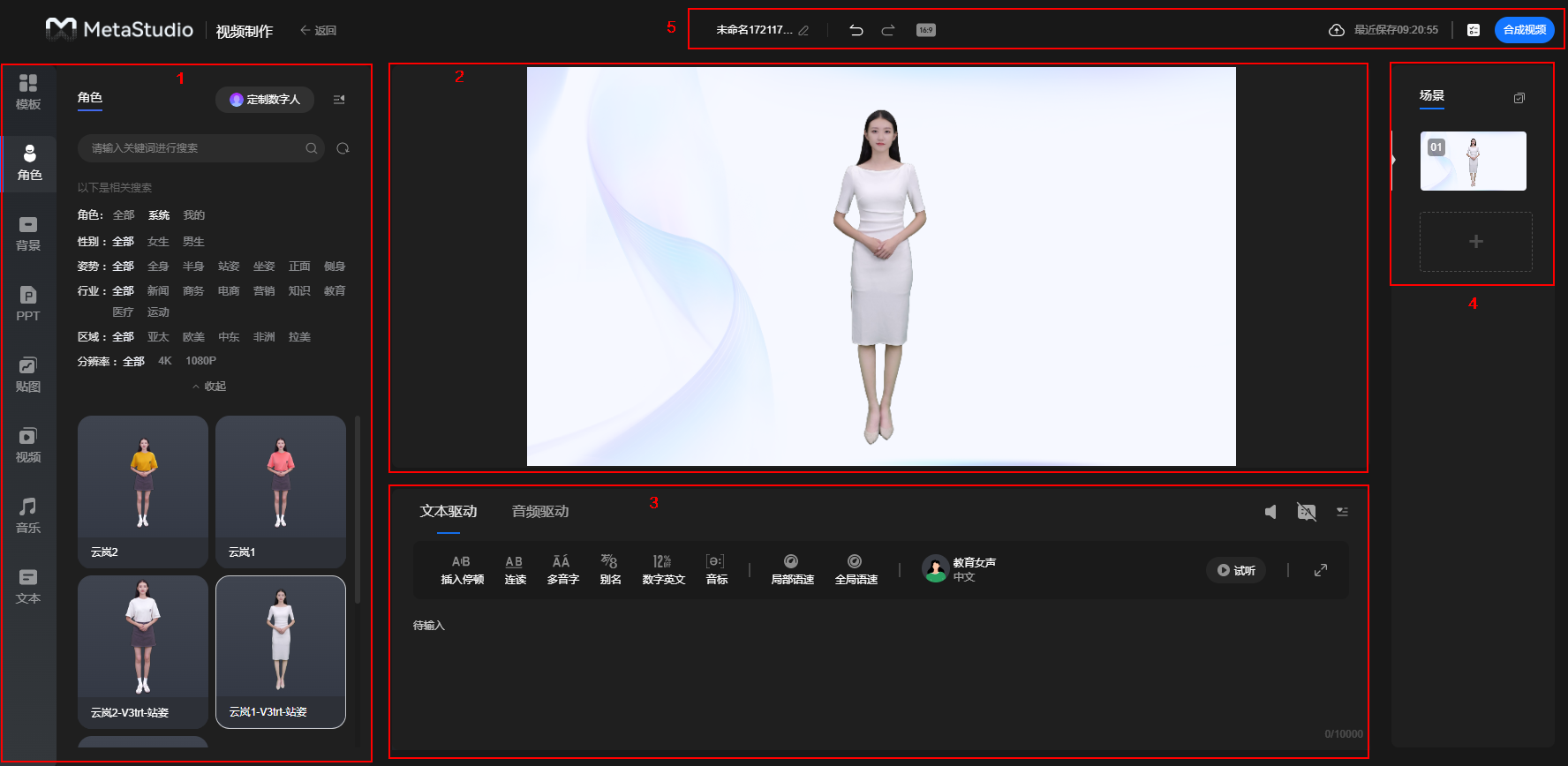
Task: Click the 多音字 polyphone tool
Action: pos(562,570)
